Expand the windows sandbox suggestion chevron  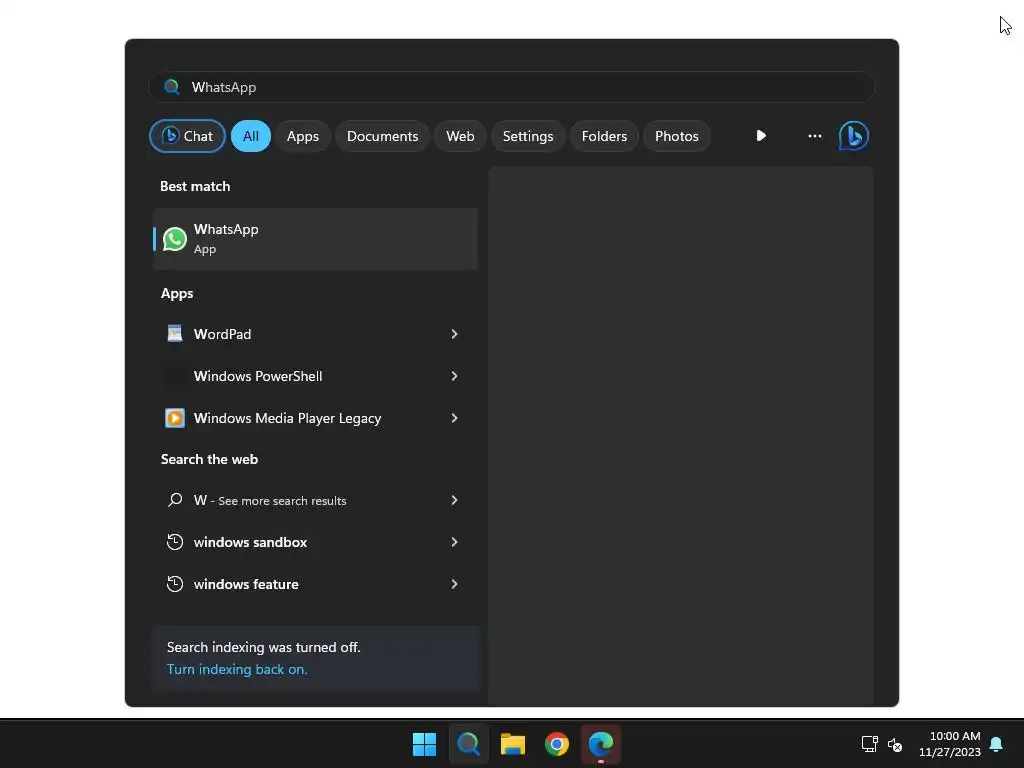[455, 542]
